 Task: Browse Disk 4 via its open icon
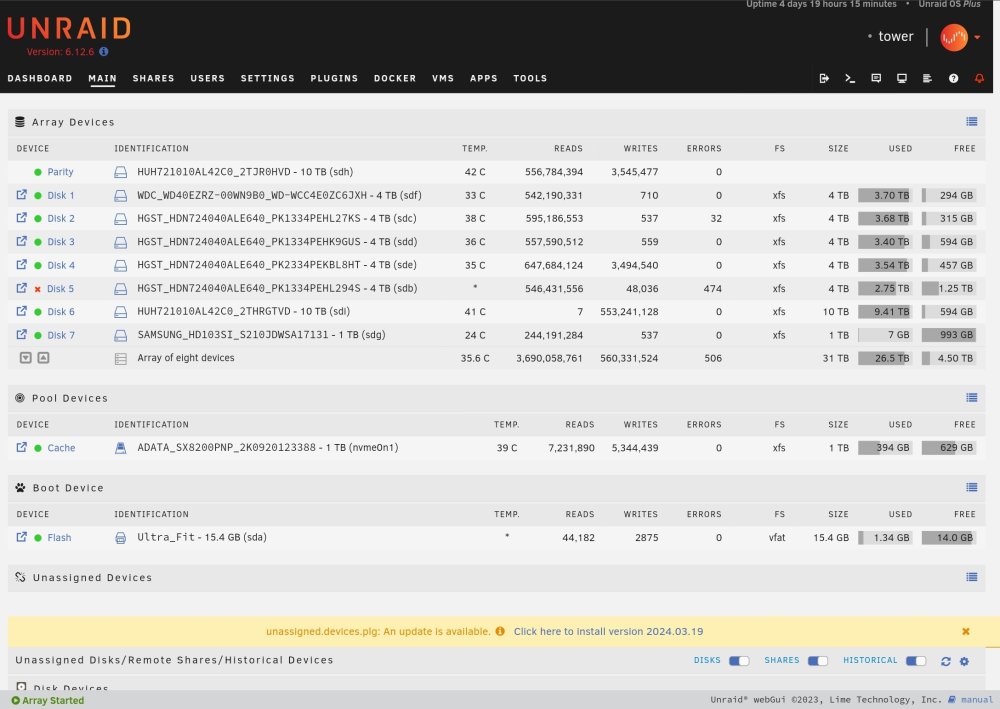(x=22, y=264)
